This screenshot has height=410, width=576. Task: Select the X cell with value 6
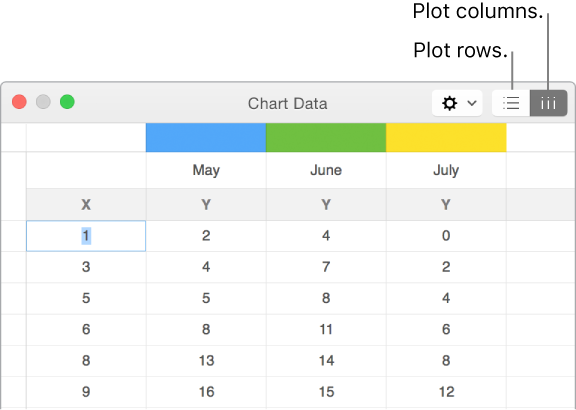click(x=86, y=330)
